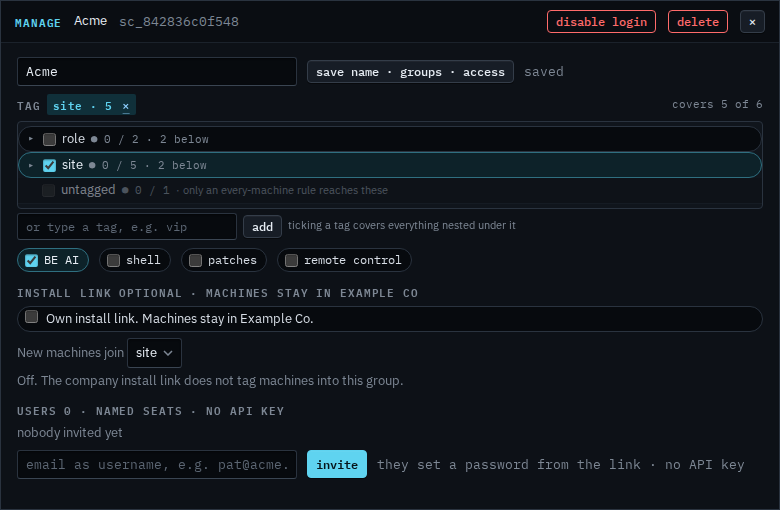Open the 'New machines join' site dropdown
Image resolution: width=780 pixels, height=510 pixels.
pos(154,353)
